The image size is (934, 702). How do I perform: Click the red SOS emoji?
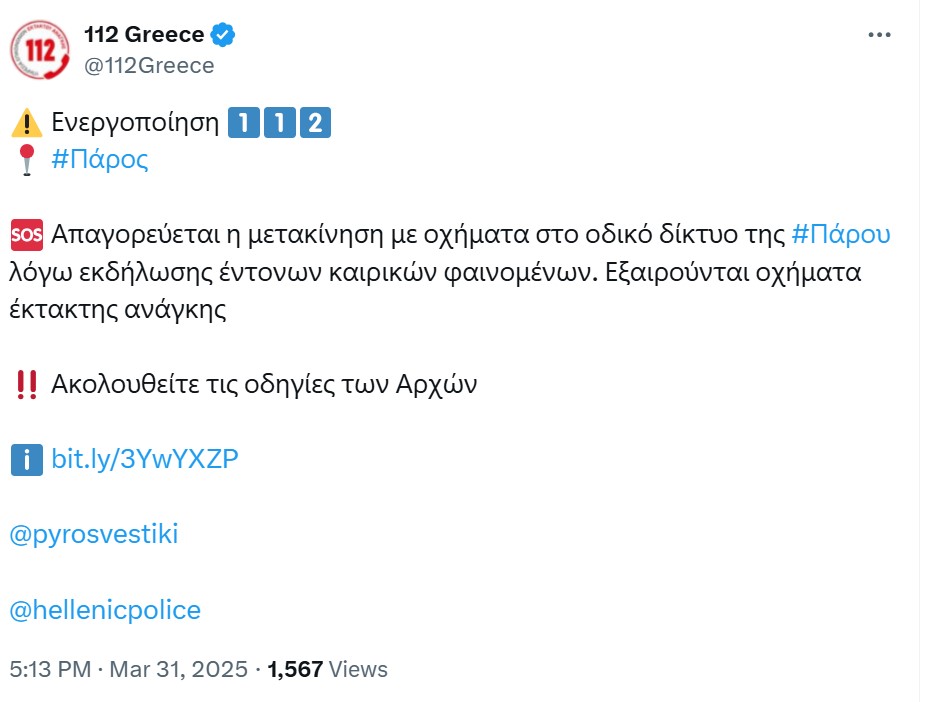tap(27, 235)
